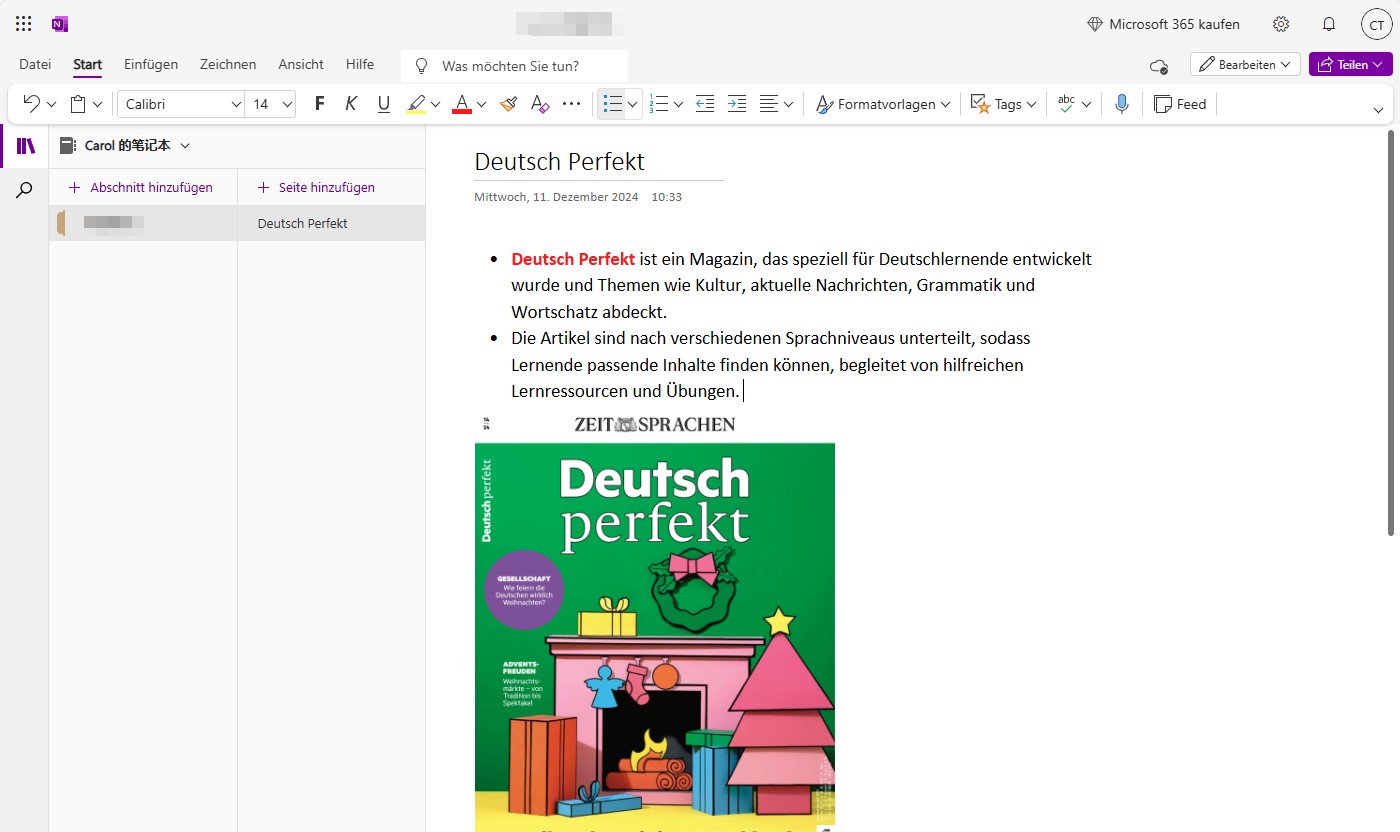
Task: Switch to the Ansicht tab
Action: point(301,64)
